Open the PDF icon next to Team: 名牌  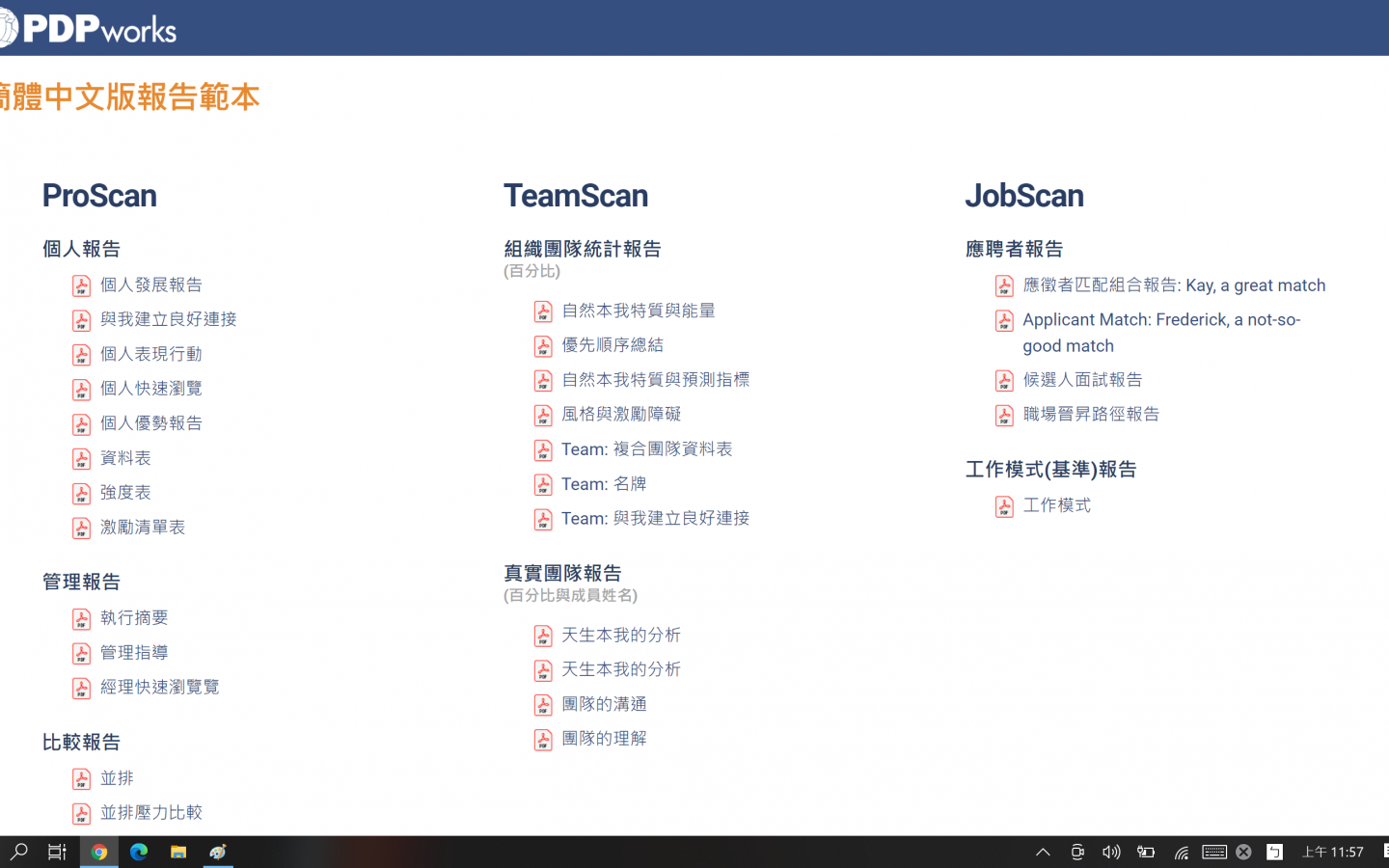point(544,485)
